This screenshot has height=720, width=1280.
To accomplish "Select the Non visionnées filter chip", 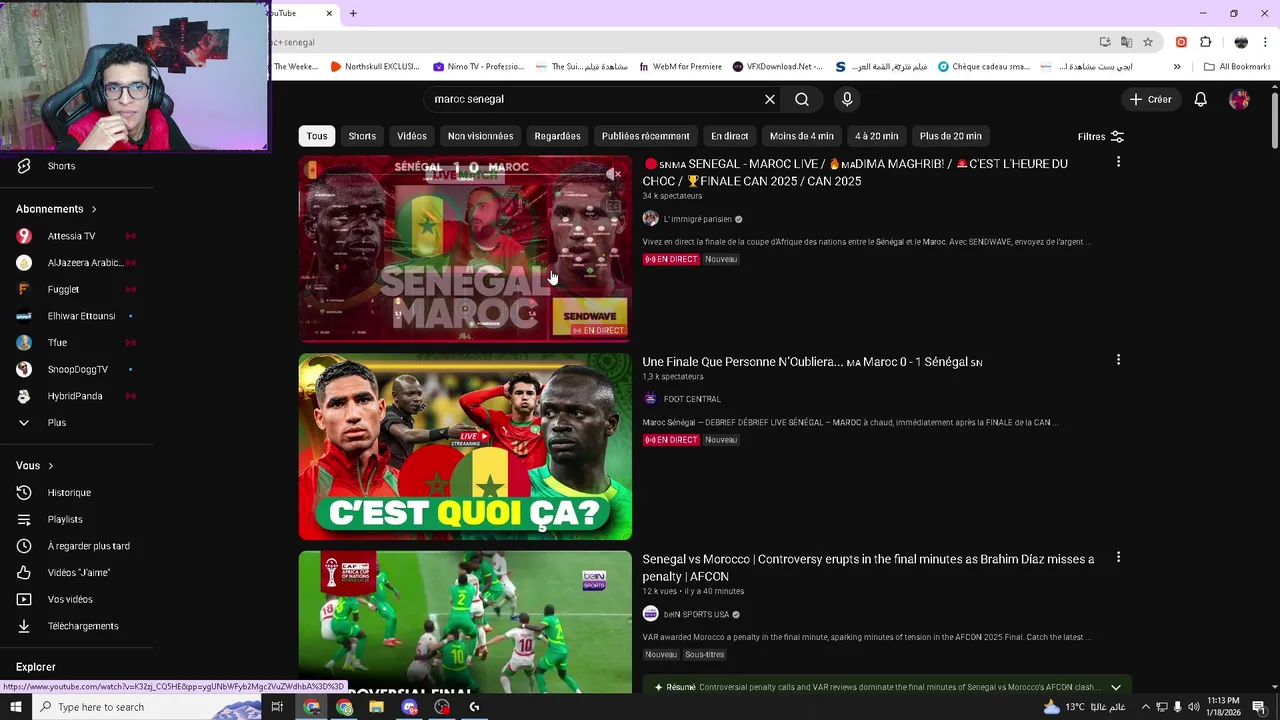I will coord(480,136).
